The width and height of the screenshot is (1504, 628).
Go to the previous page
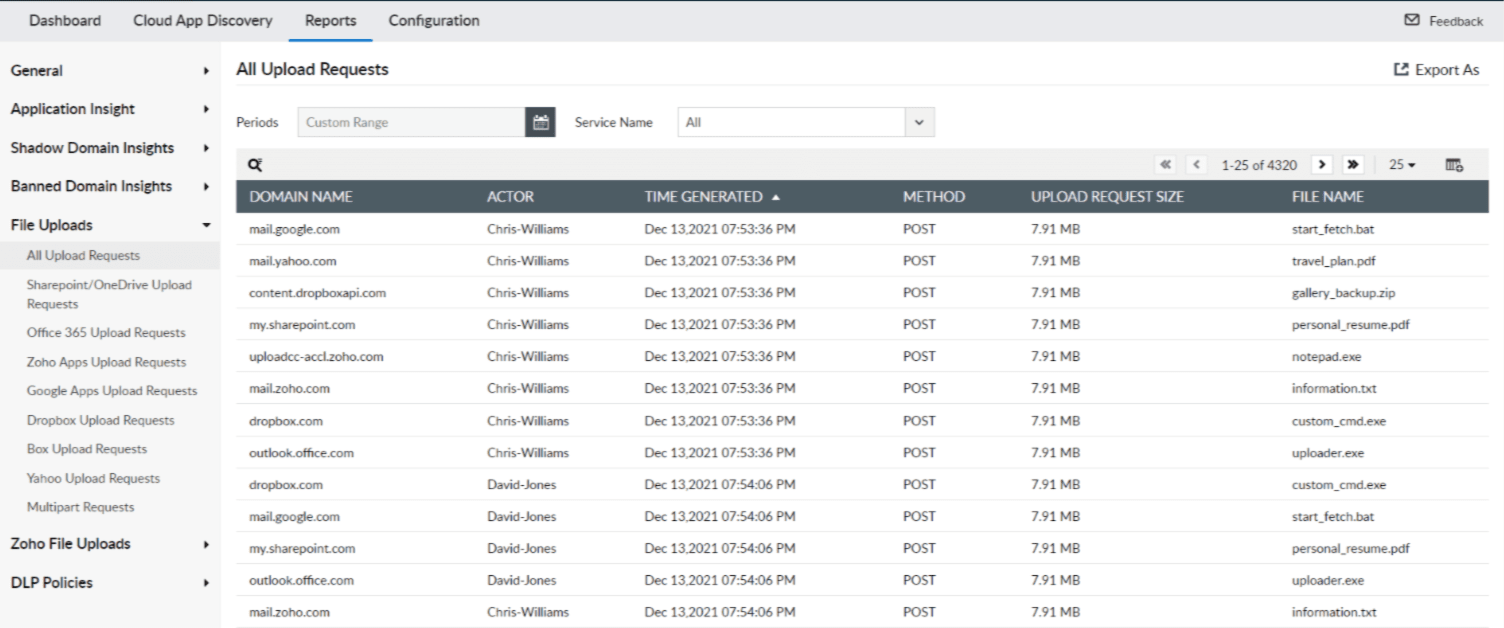coord(1196,164)
